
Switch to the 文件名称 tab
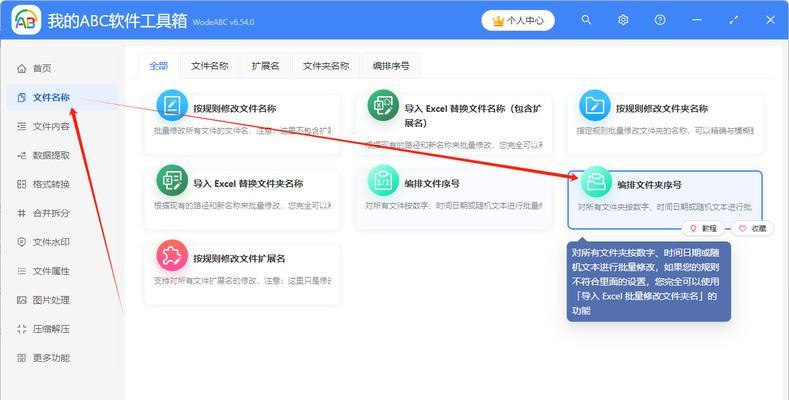click(x=210, y=66)
